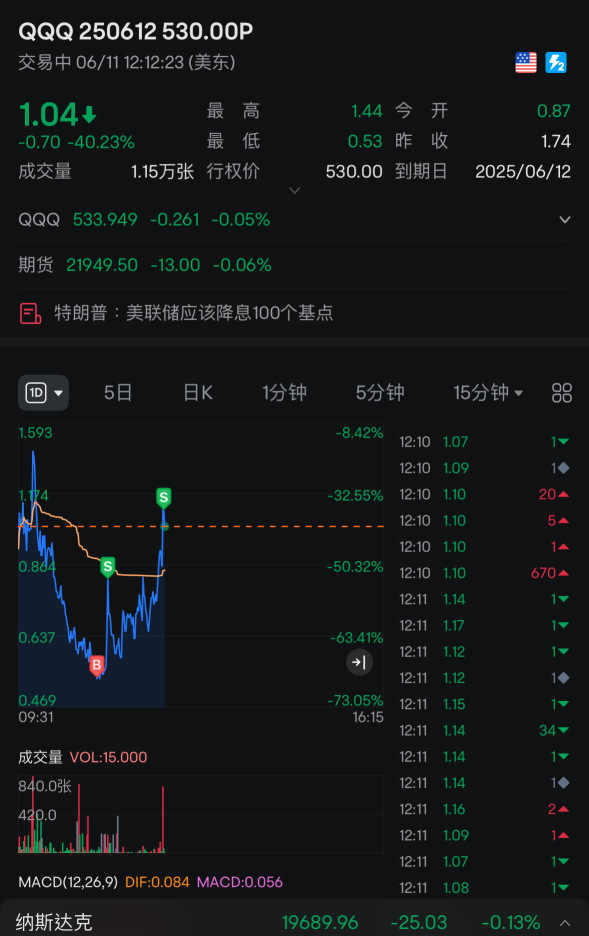Tap the 12:10 trade row with 670 volume
Image resolution: width=589 pixels, height=936 pixels.
click(x=484, y=573)
